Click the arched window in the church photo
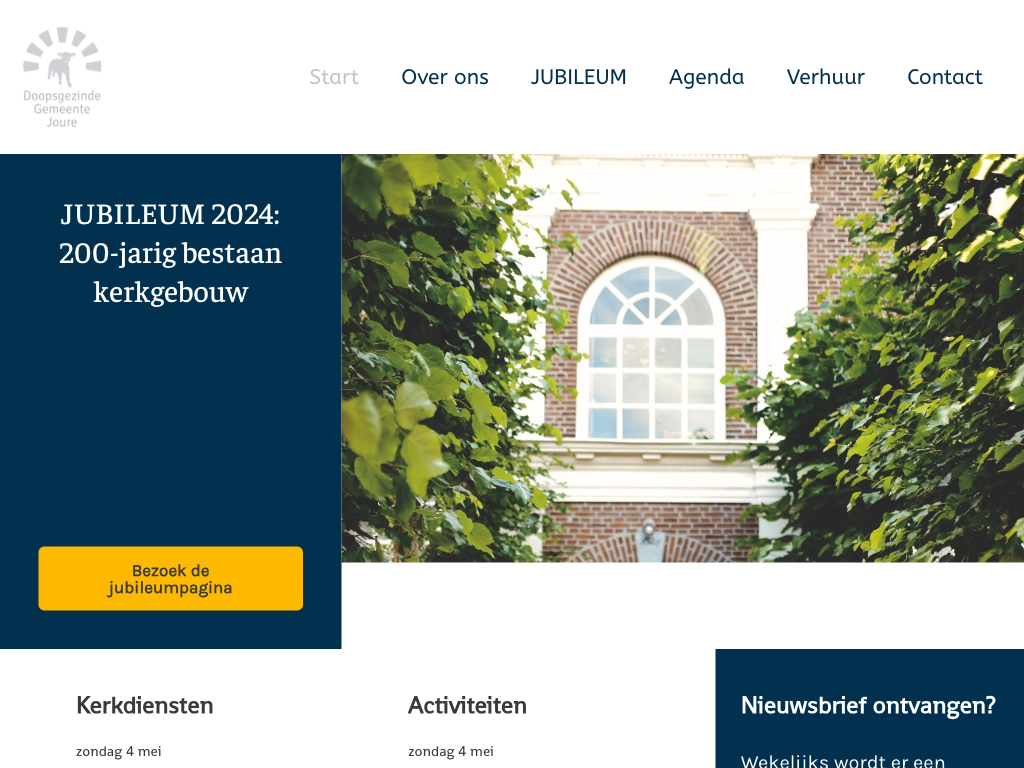Viewport: 1024px width, 768px height. tap(652, 349)
